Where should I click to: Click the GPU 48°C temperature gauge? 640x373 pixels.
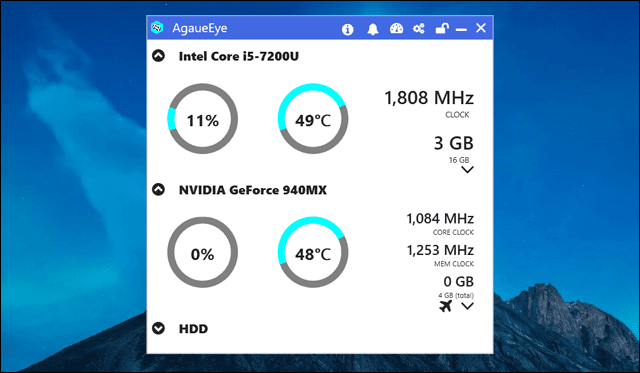[313, 252]
